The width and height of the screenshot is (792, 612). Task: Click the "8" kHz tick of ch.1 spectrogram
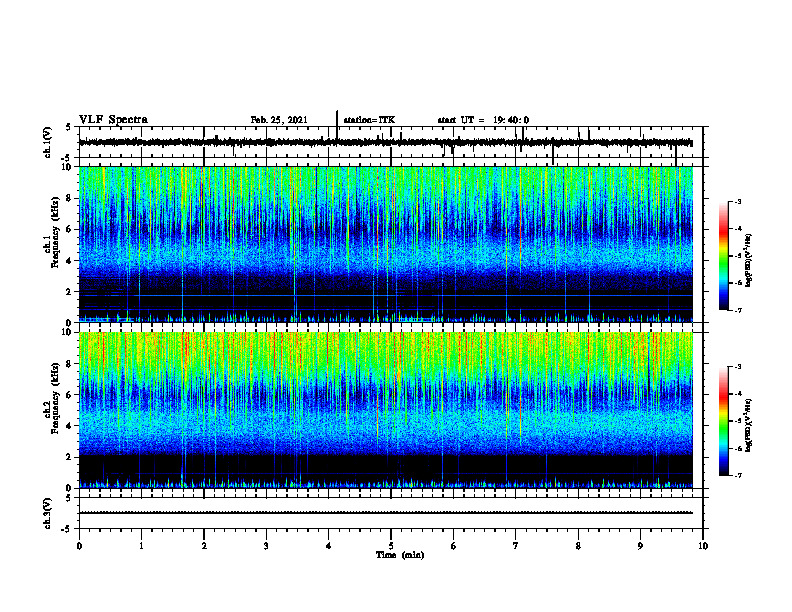tap(70, 198)
